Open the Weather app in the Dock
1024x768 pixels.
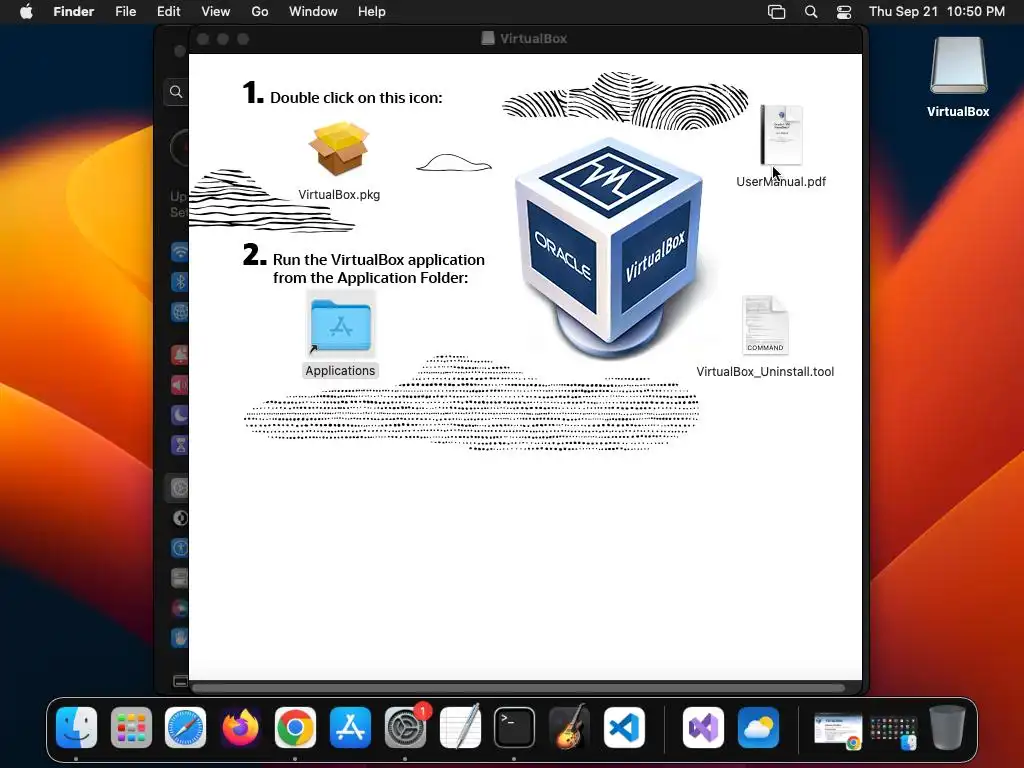758,728
